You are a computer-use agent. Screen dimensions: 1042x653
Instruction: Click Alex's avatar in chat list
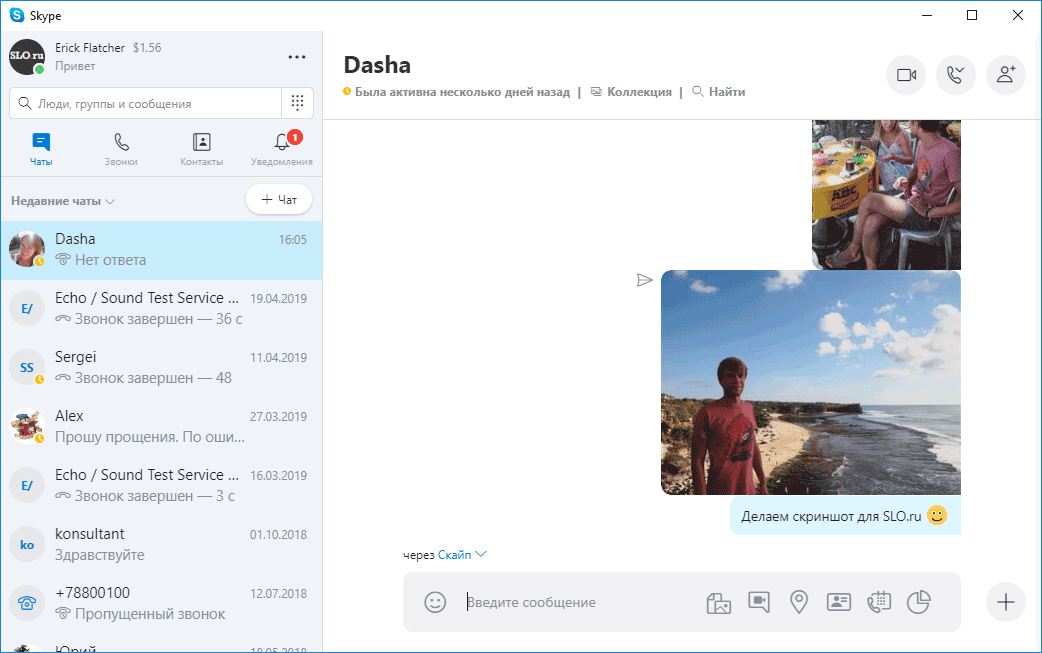[x=27, y=426]
